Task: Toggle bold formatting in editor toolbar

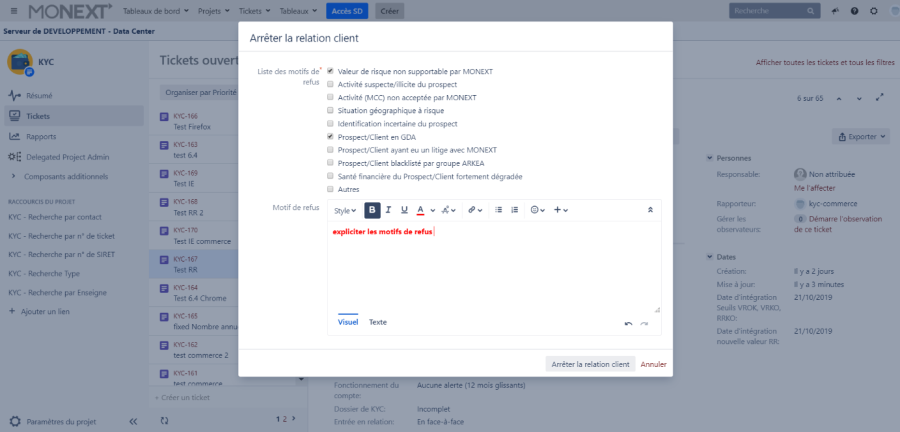Action: point(372,210)
